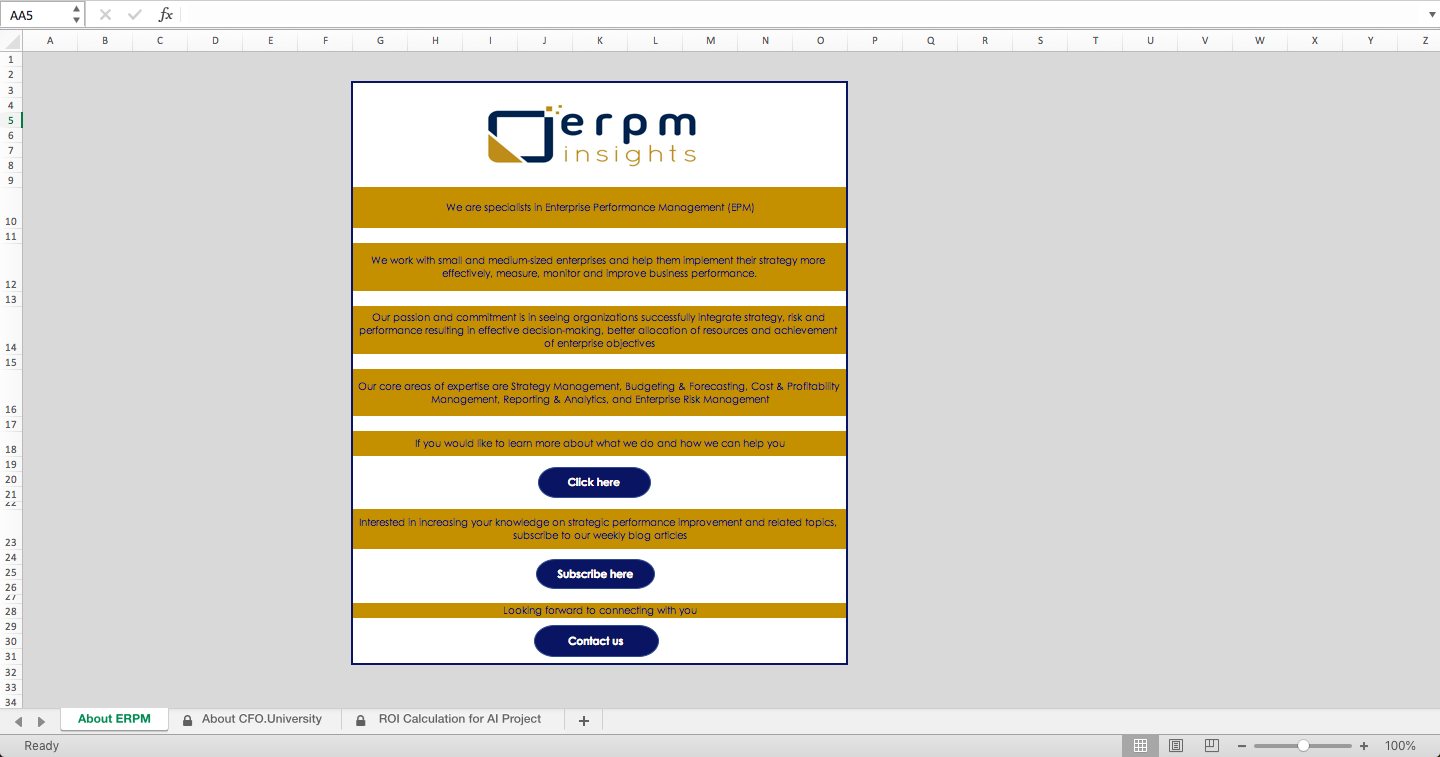
Task: Click the zoom slider handle
Action: (1303, 746)
